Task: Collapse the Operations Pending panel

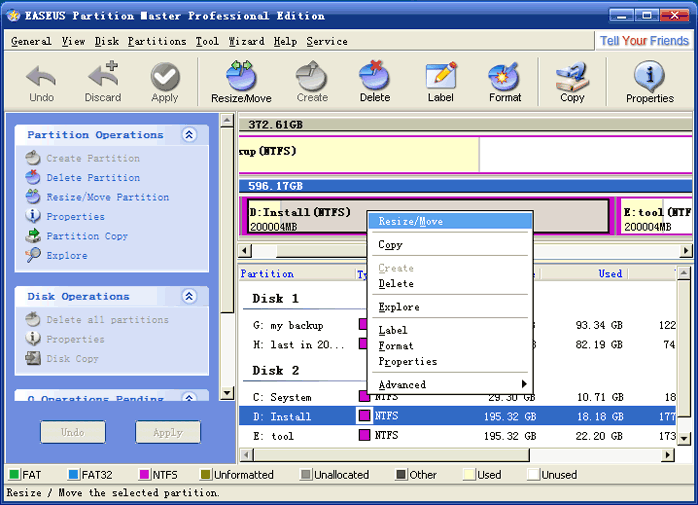Action: [189, 397]
